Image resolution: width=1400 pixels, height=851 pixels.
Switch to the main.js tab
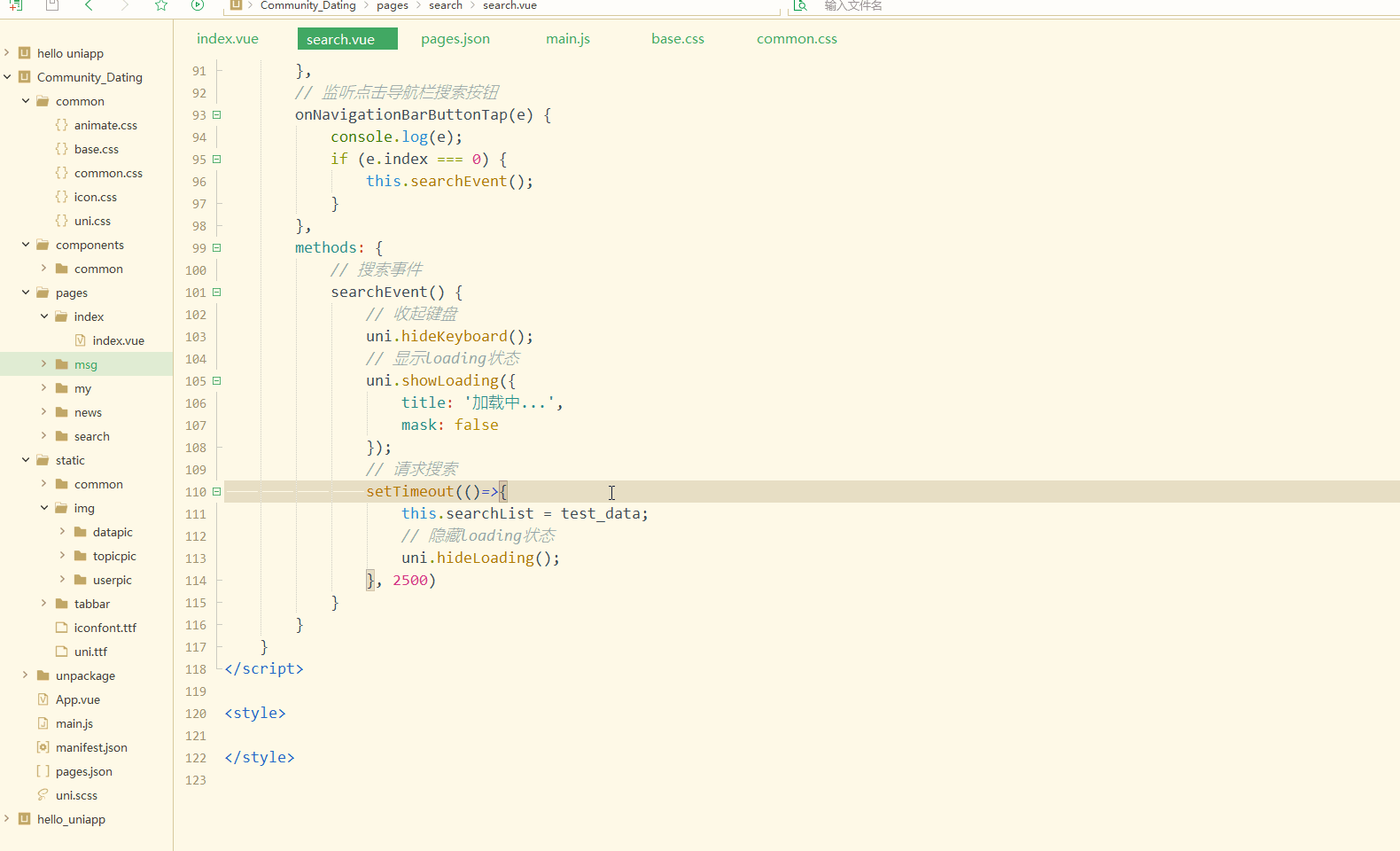(x=568, y=39)
